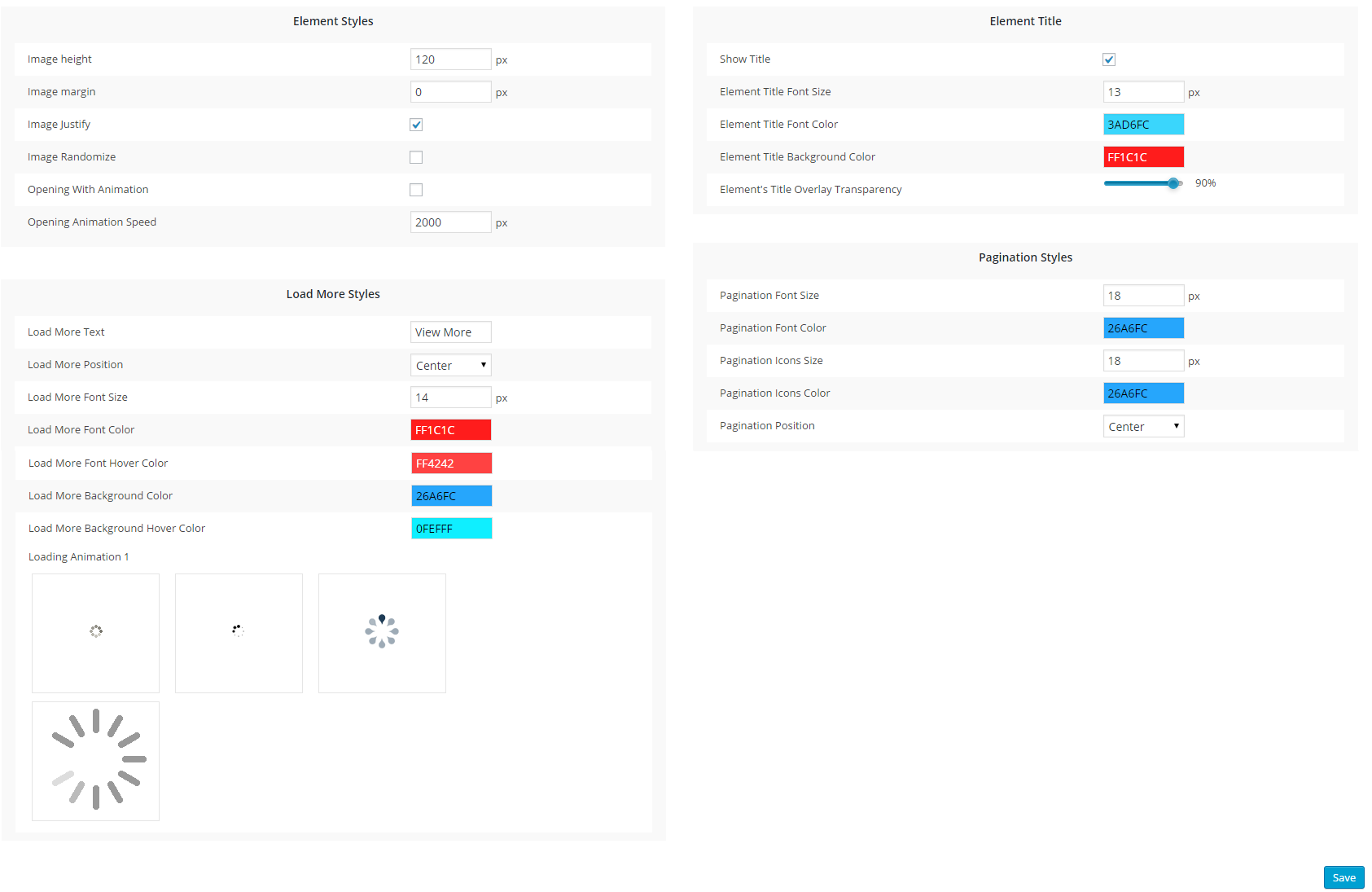Enable Opening With Animation checkbox

[416, 190]
